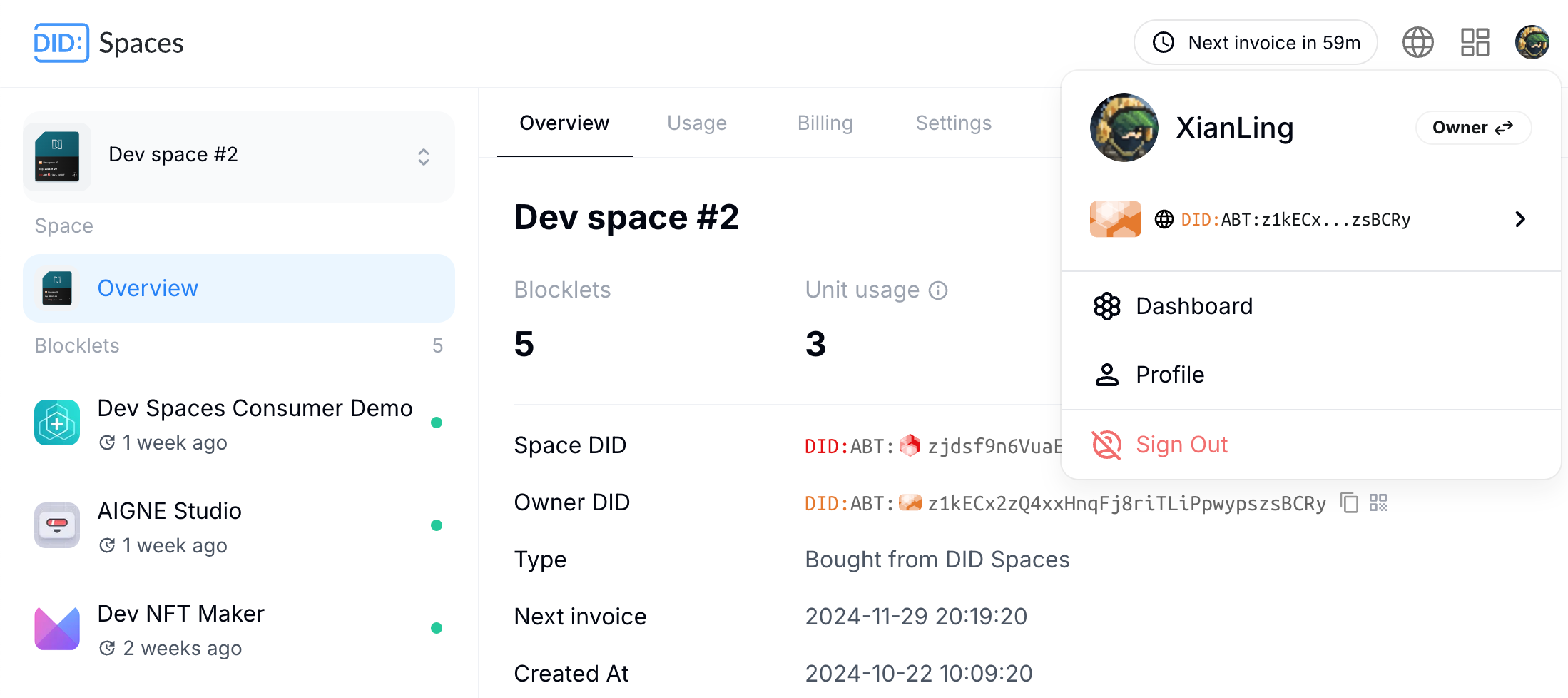Click the language globe icon in header
This screenshot has height=698, width=1568.
1417,43
